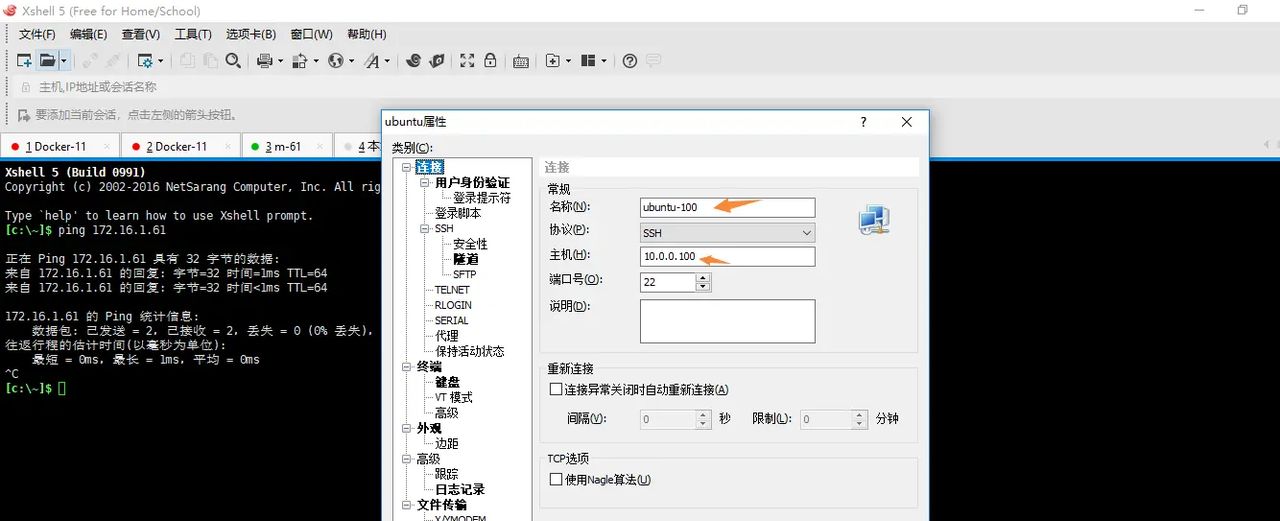Select 登录提示符 in category tree
The width and height of the screenshot is (1280, 521).
click(x=482, y=198)
